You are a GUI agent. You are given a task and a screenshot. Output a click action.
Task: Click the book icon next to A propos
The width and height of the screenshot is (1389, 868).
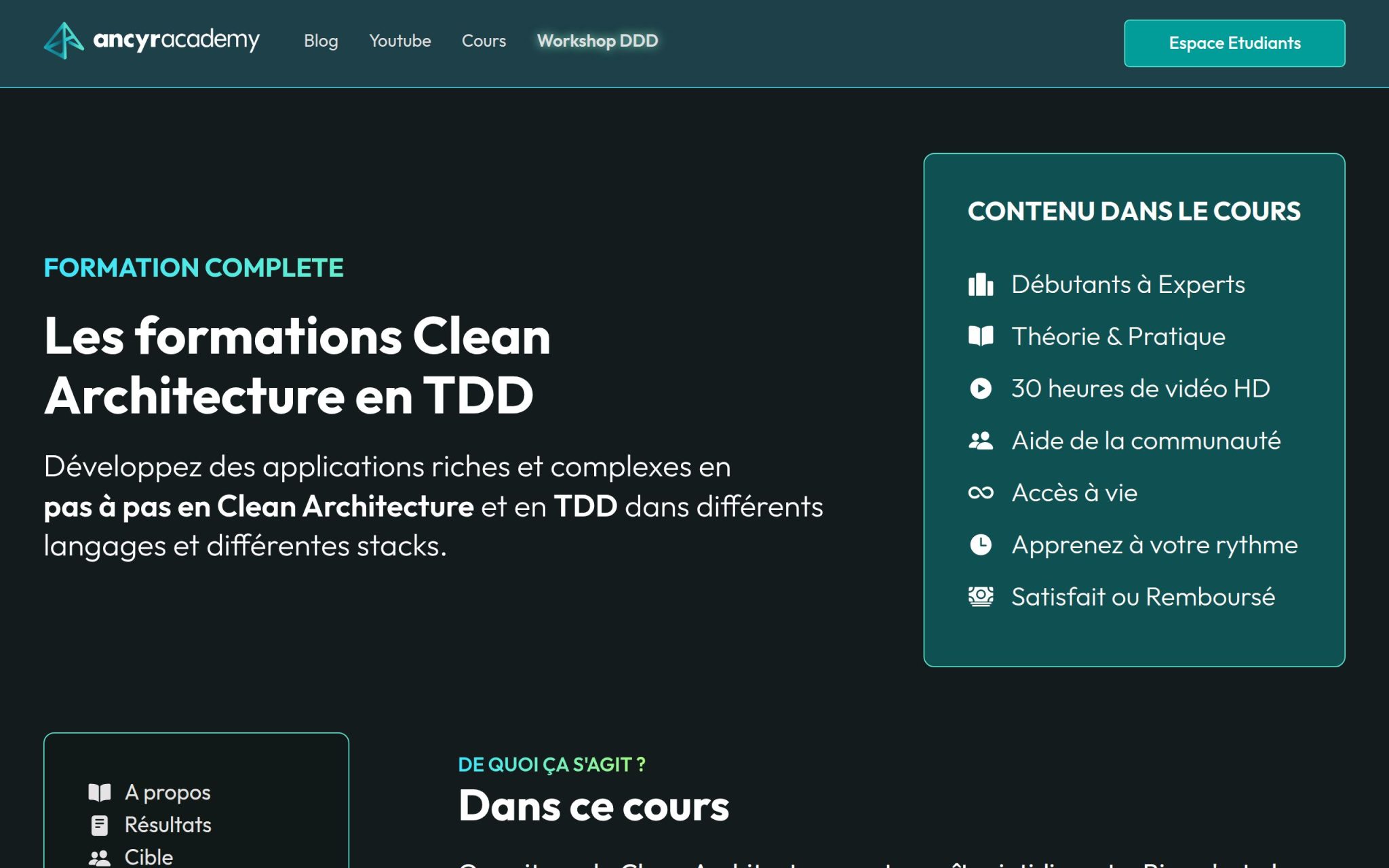(100, 791)
